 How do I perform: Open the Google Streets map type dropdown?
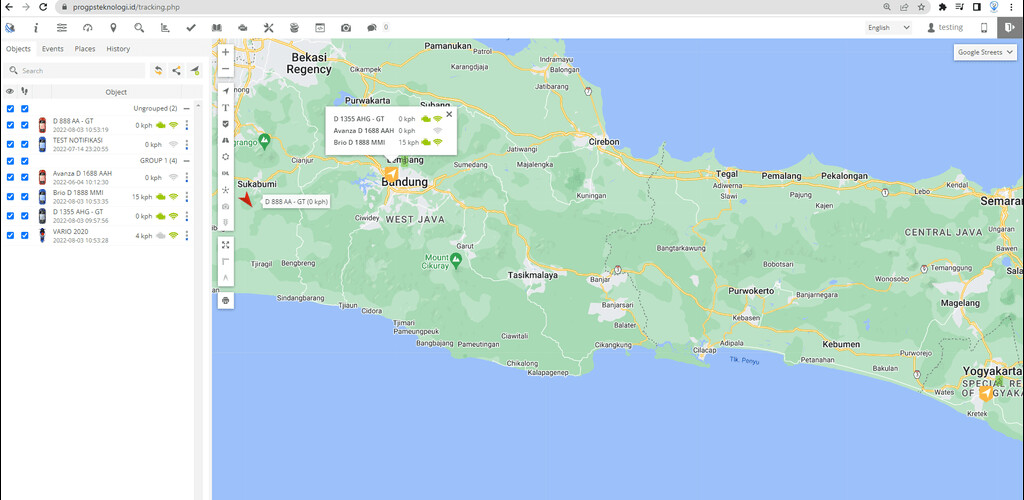coord(984,52)
